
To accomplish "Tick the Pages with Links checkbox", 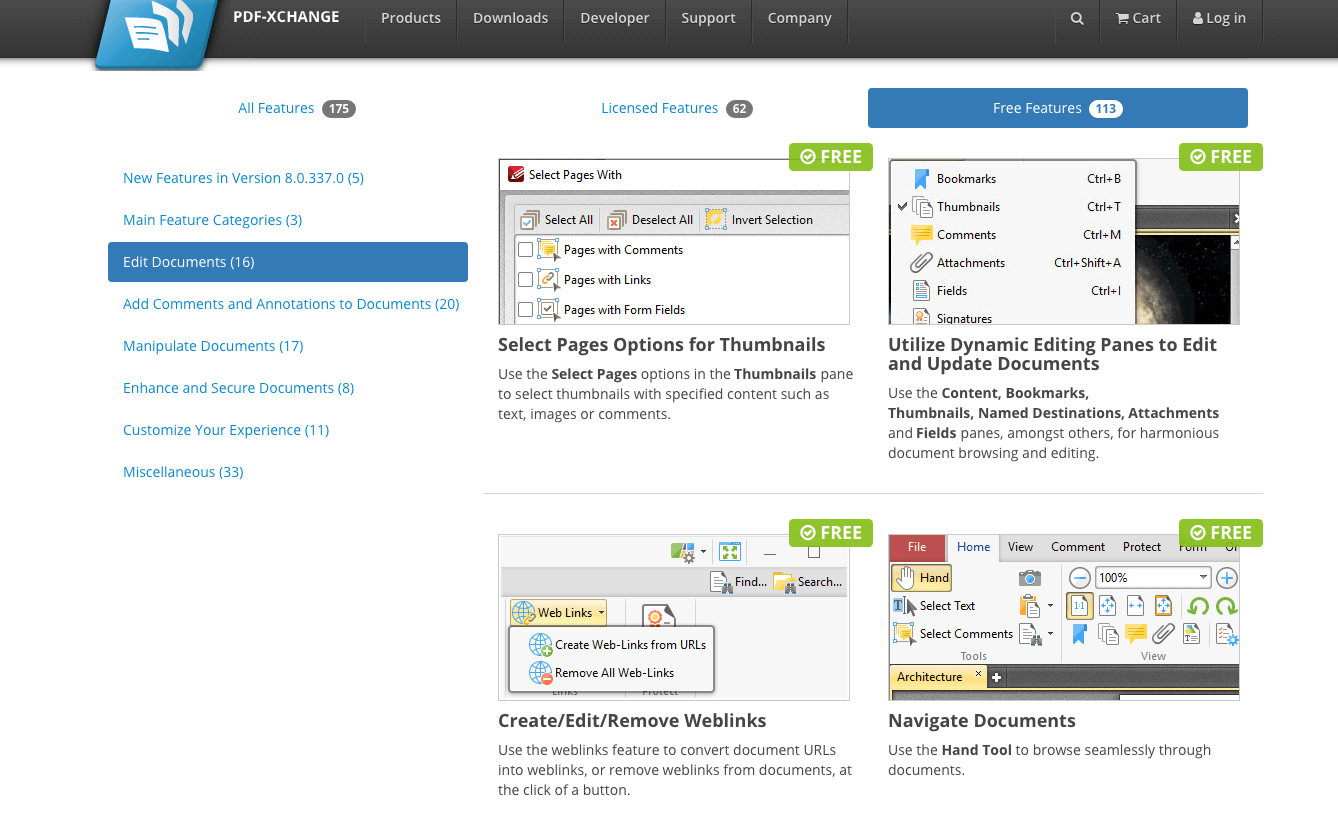I will 525,280.
